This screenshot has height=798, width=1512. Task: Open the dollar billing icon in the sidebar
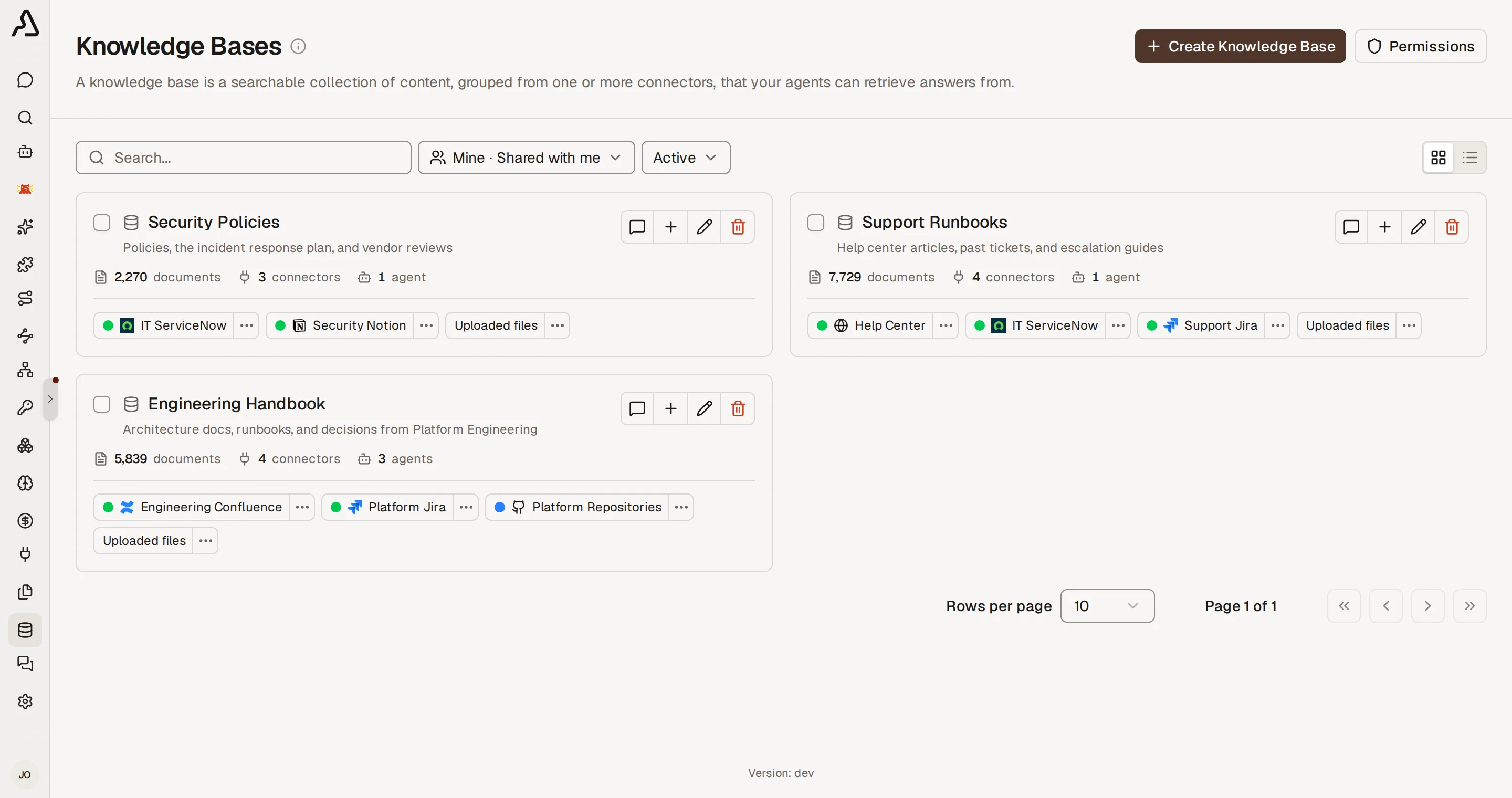point(25,520)
